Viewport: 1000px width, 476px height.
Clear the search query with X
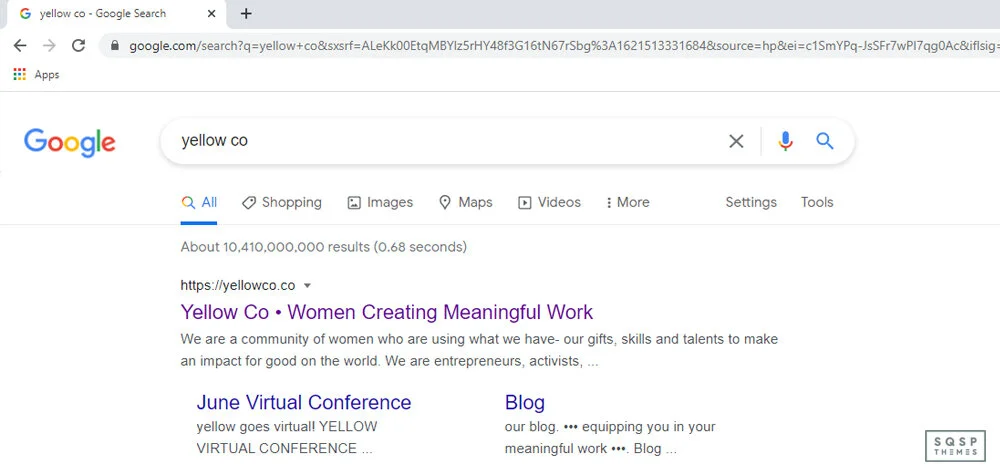tap(736, 141)
